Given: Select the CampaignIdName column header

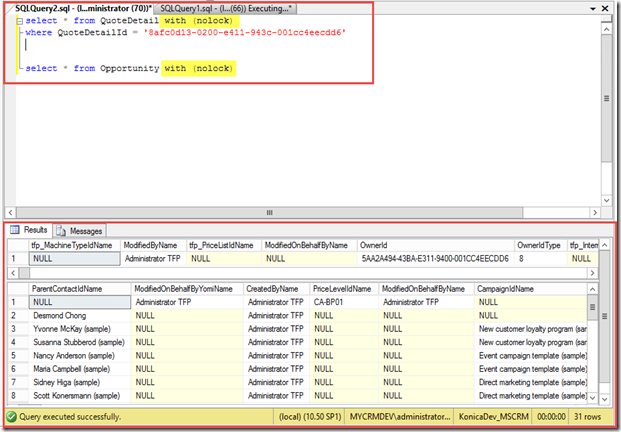Looking at the screenshot, I should click(531, 289).
